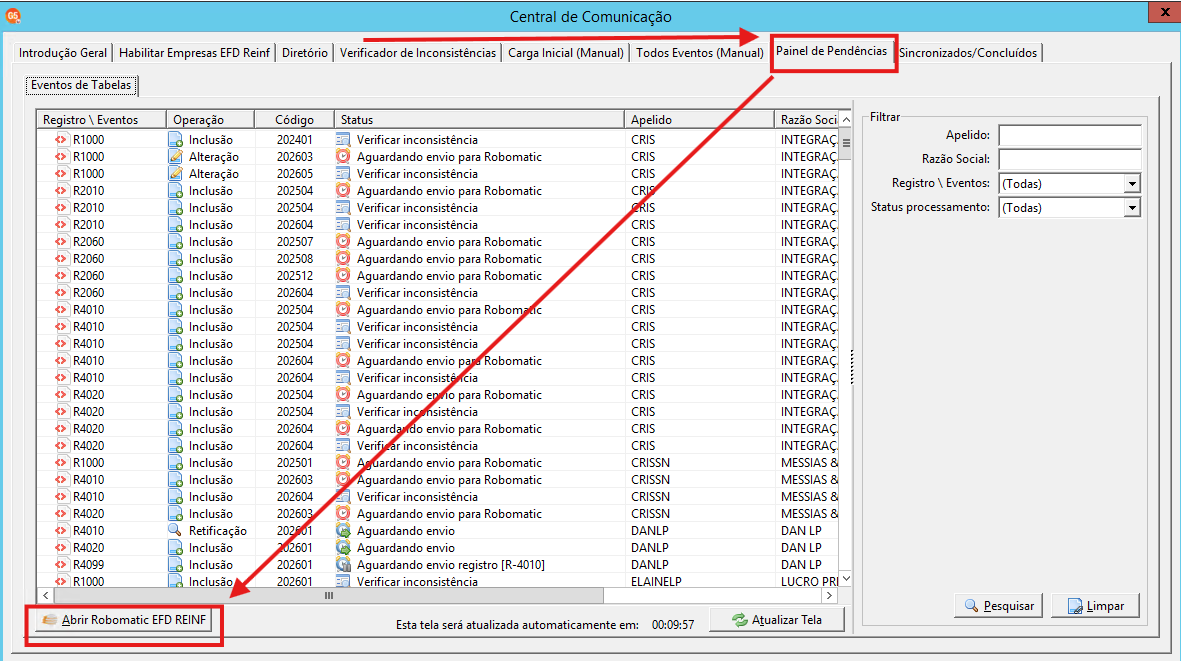
Task: Click the Pesquisar button
Action: (x=999, y=605)
